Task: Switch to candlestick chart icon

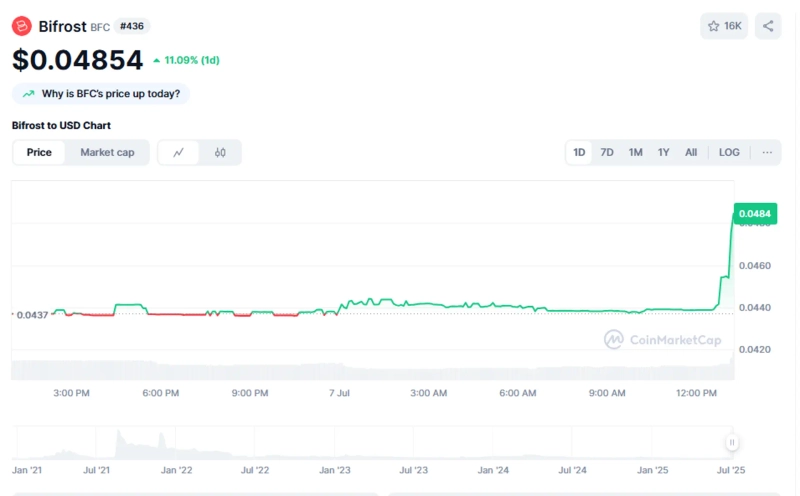Action: [x=220, y=153]
